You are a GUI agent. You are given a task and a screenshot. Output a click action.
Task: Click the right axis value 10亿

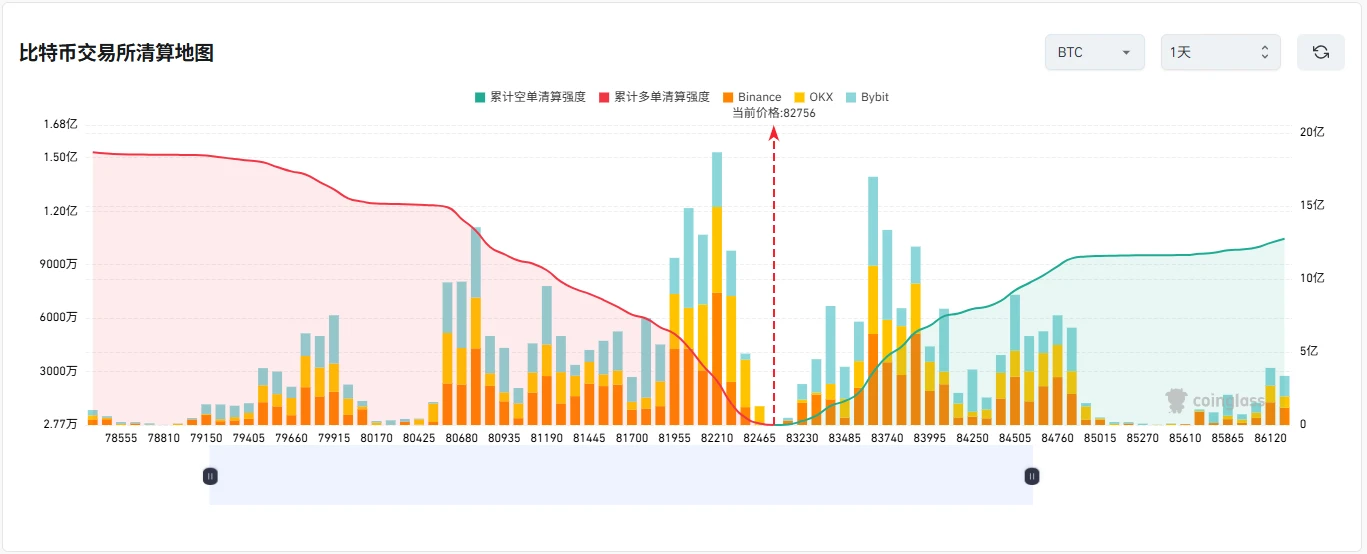tap(1312, 278)
